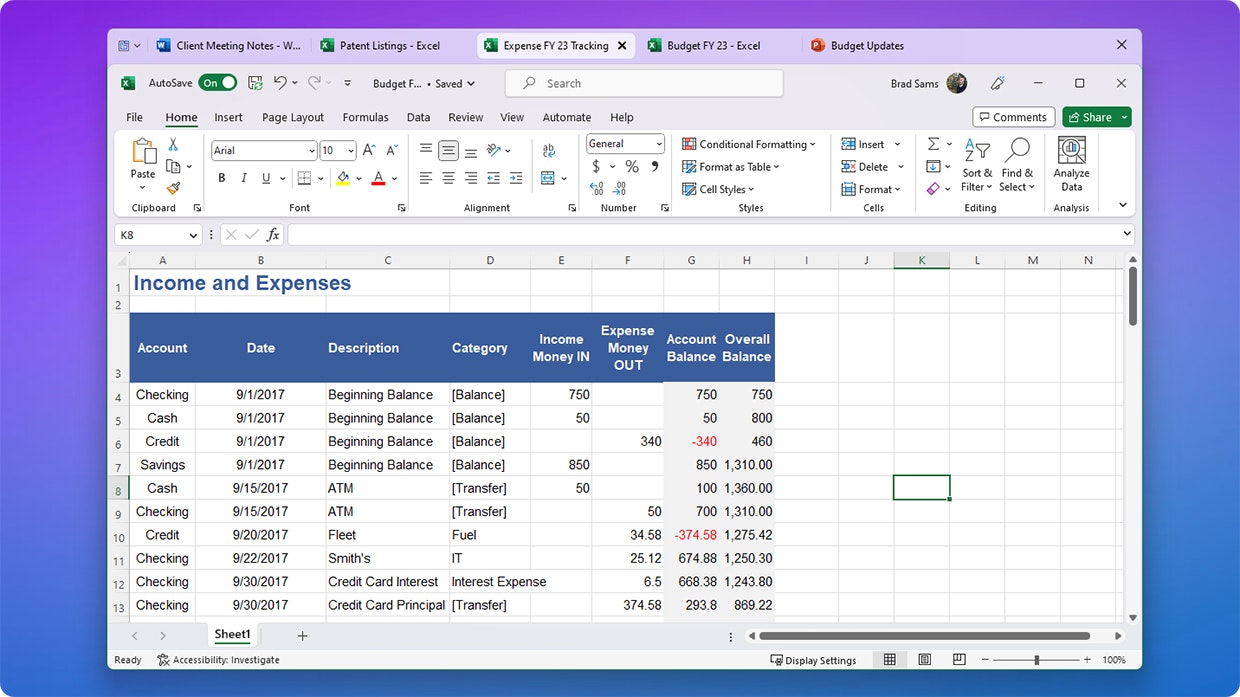Click the vertical scrollbar thumb

1132,296
